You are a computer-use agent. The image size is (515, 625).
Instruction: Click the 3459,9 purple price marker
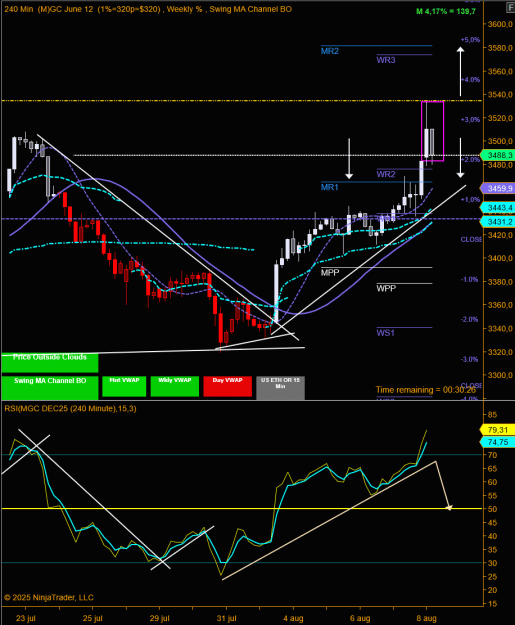pyautogui.click(x=497, y=188)
